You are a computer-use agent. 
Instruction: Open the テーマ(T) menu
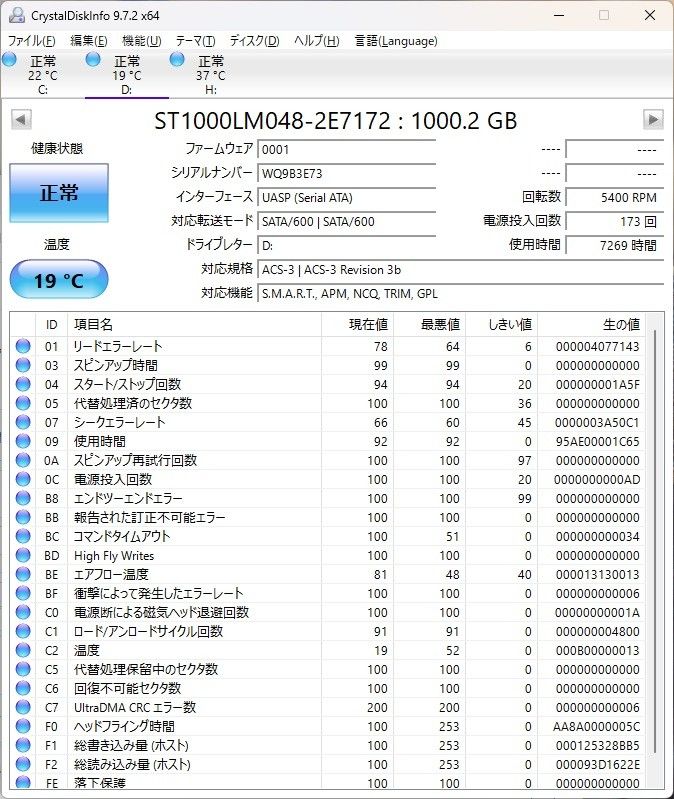(x=196, y=41)
